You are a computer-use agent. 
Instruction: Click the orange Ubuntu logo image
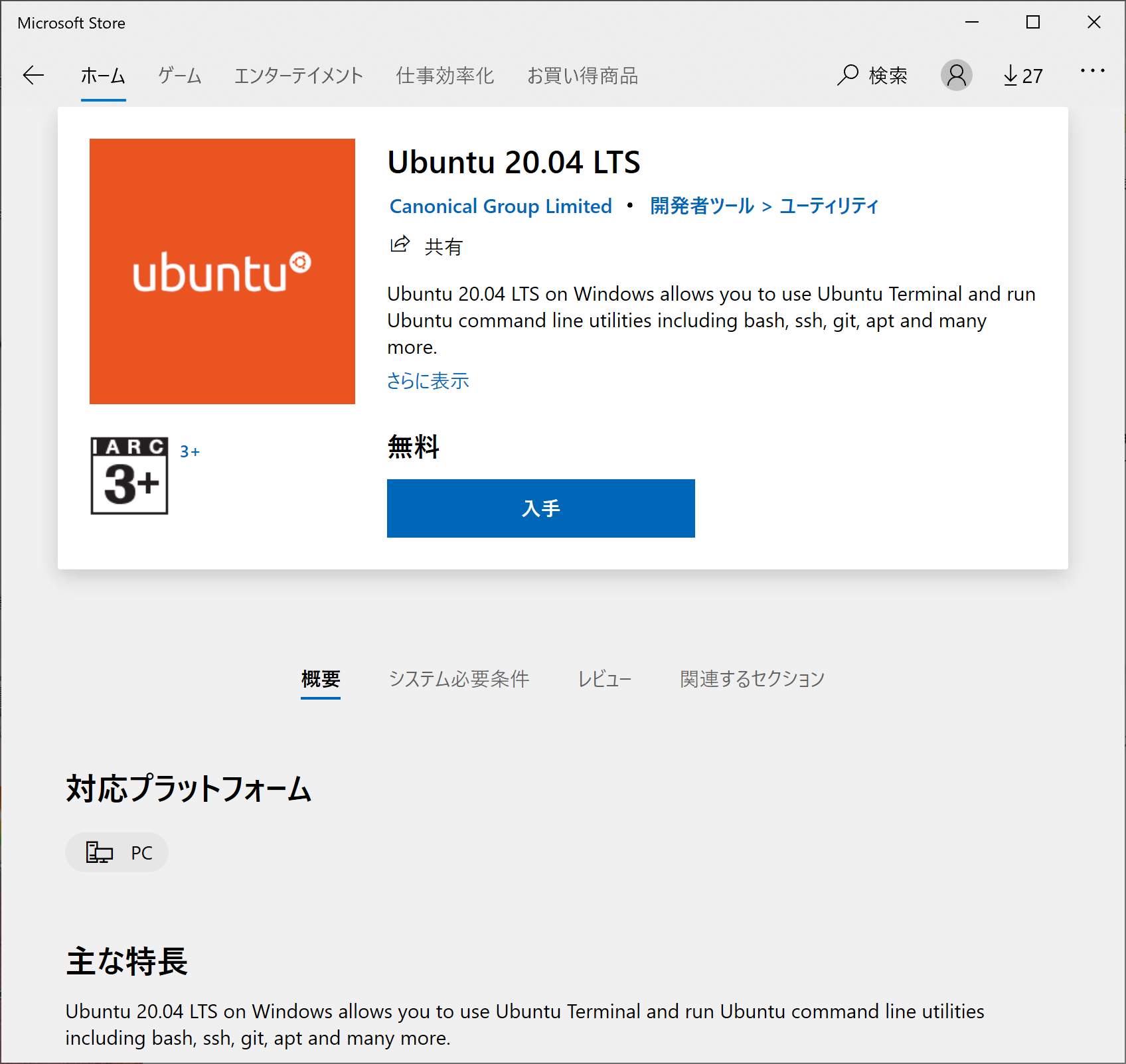pos(222,271)
